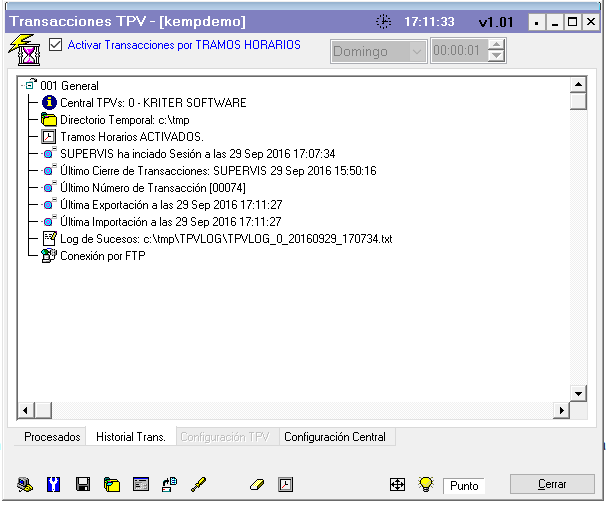606x505 pixels.
Task: Click the eraser icon in bottom toolbar
Action: [256, 484]
